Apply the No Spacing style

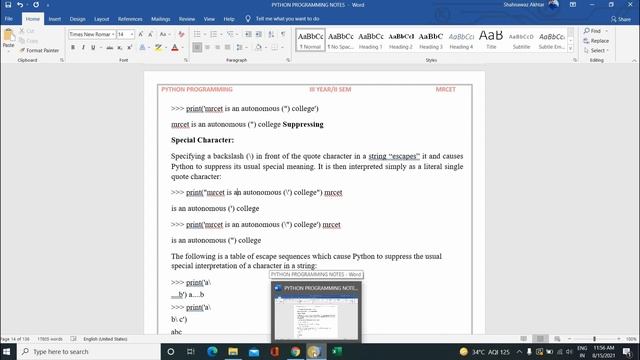pyautogui.click(x=340, y=40)
